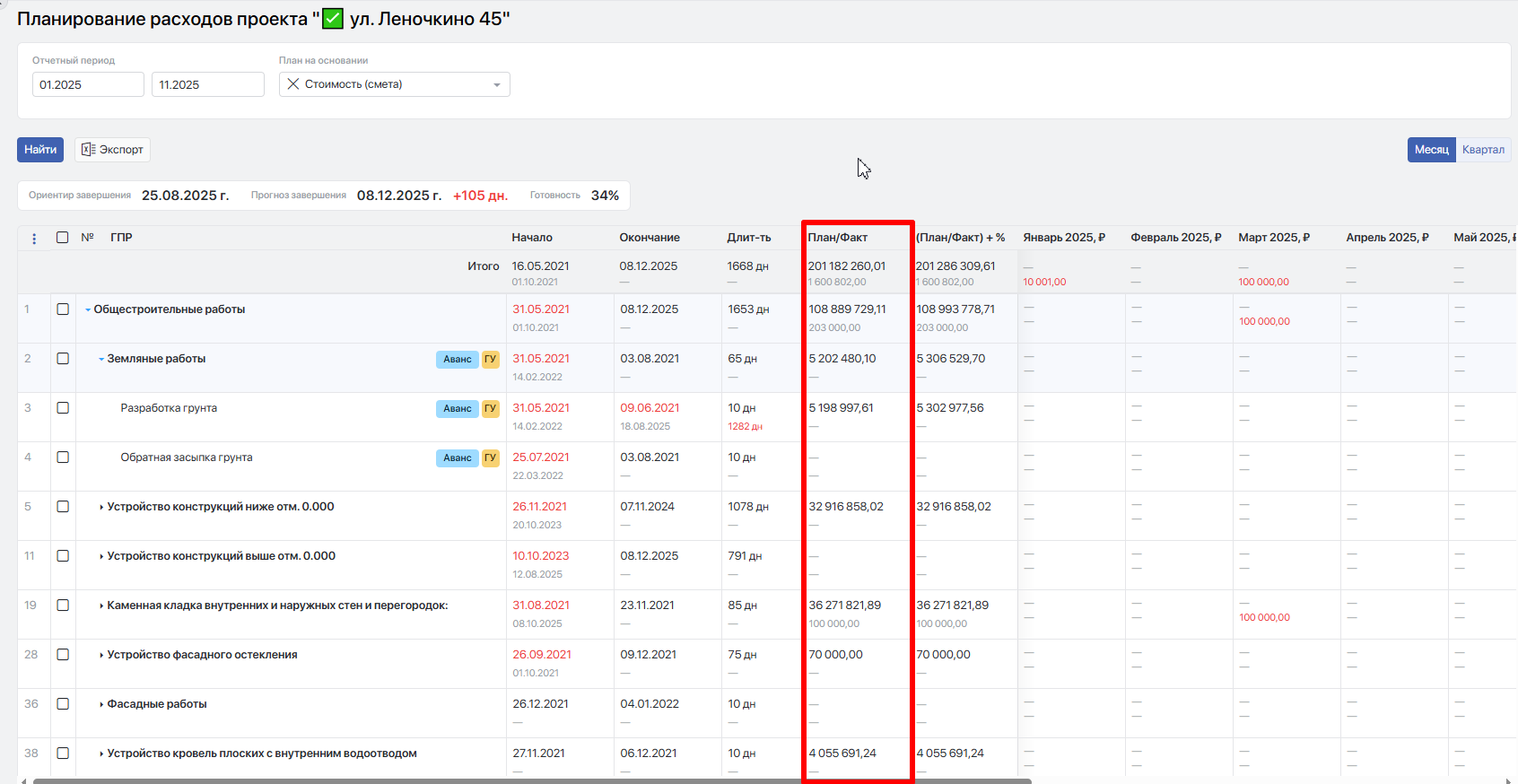Screen dimensions: 1518x784
Task: Switch to the Месяц view
Action: (1431, 150)
